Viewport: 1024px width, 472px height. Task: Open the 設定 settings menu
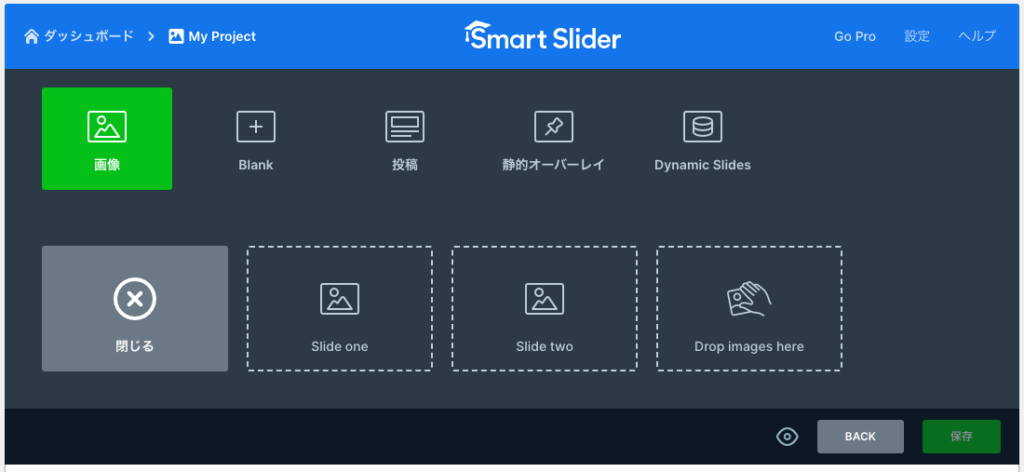click(x=917, y=36)
